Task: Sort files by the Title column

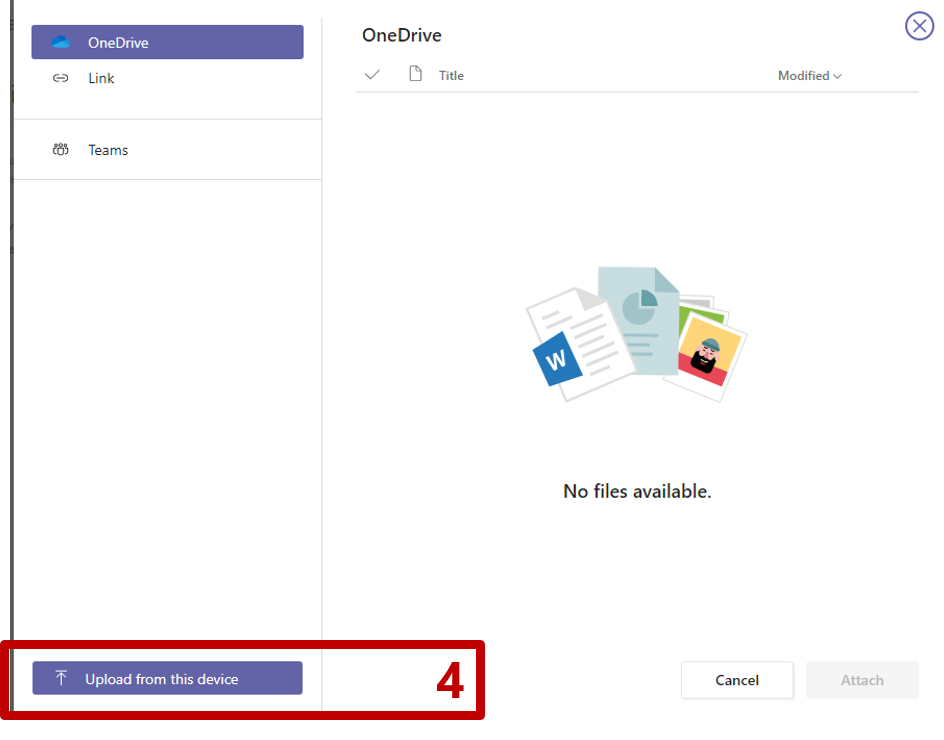Action: click(x=451, y=76)
